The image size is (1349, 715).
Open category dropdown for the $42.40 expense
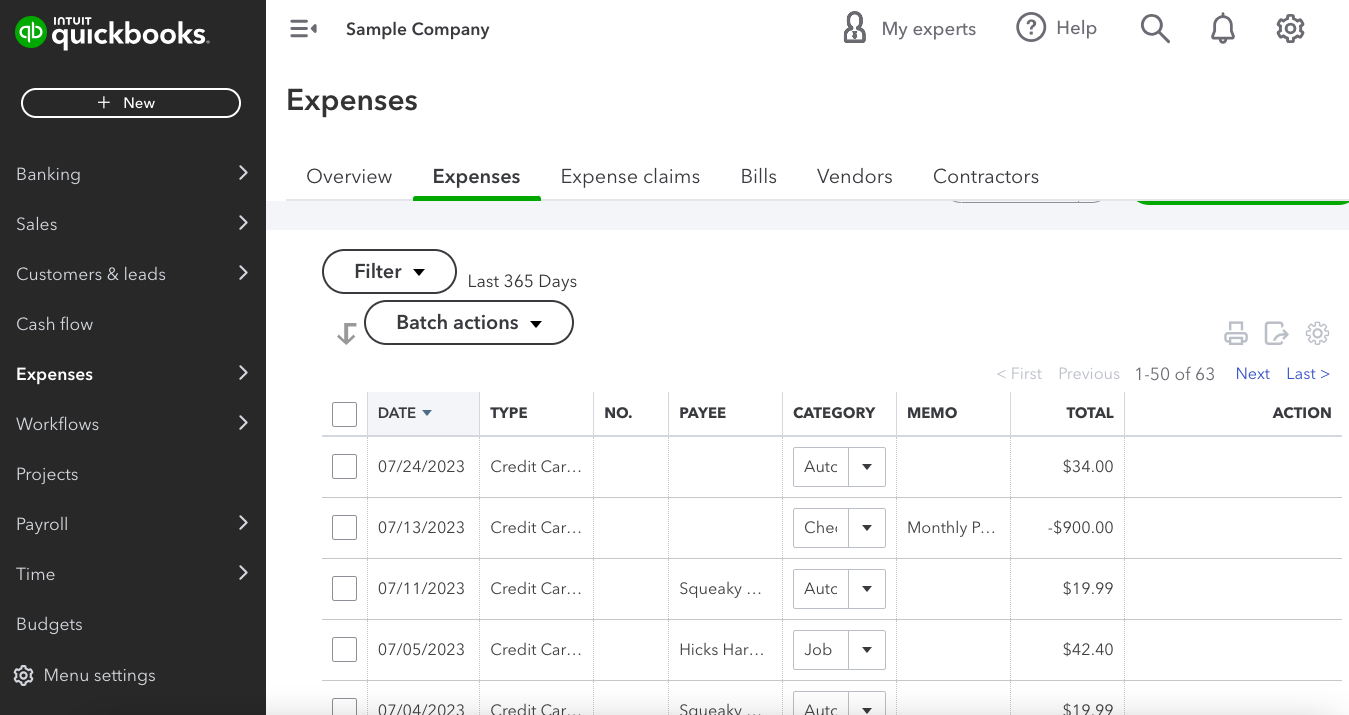pos(867,650)
